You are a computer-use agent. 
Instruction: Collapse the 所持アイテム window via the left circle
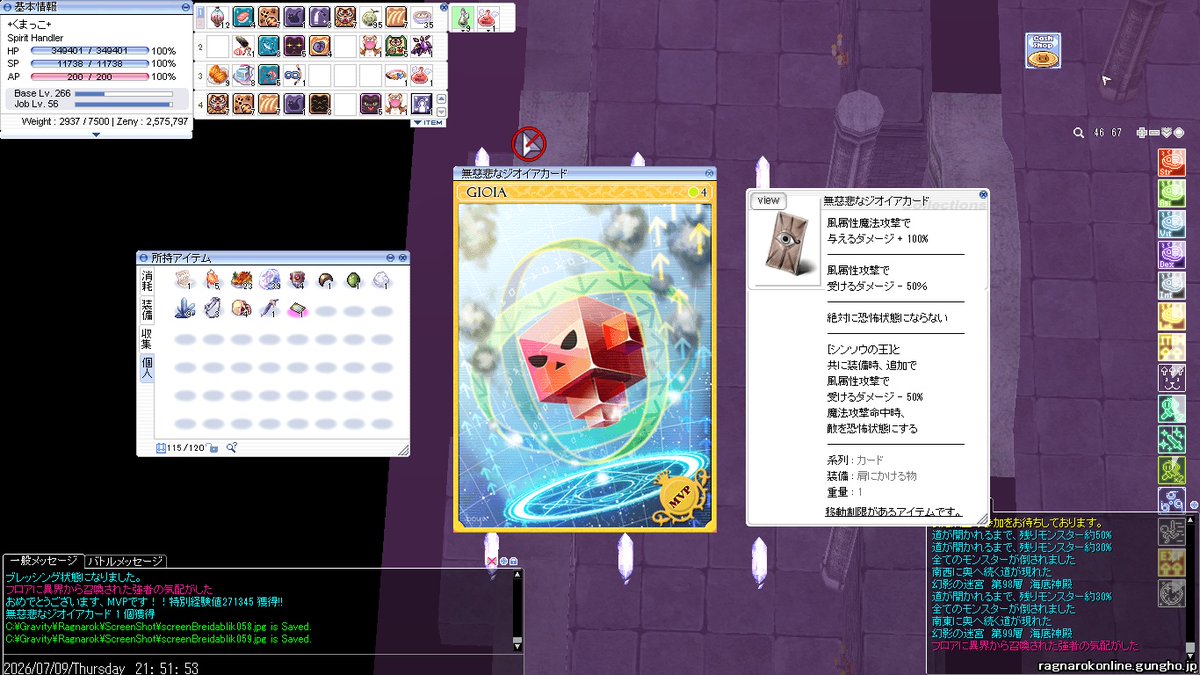click(x=144, y=257)
